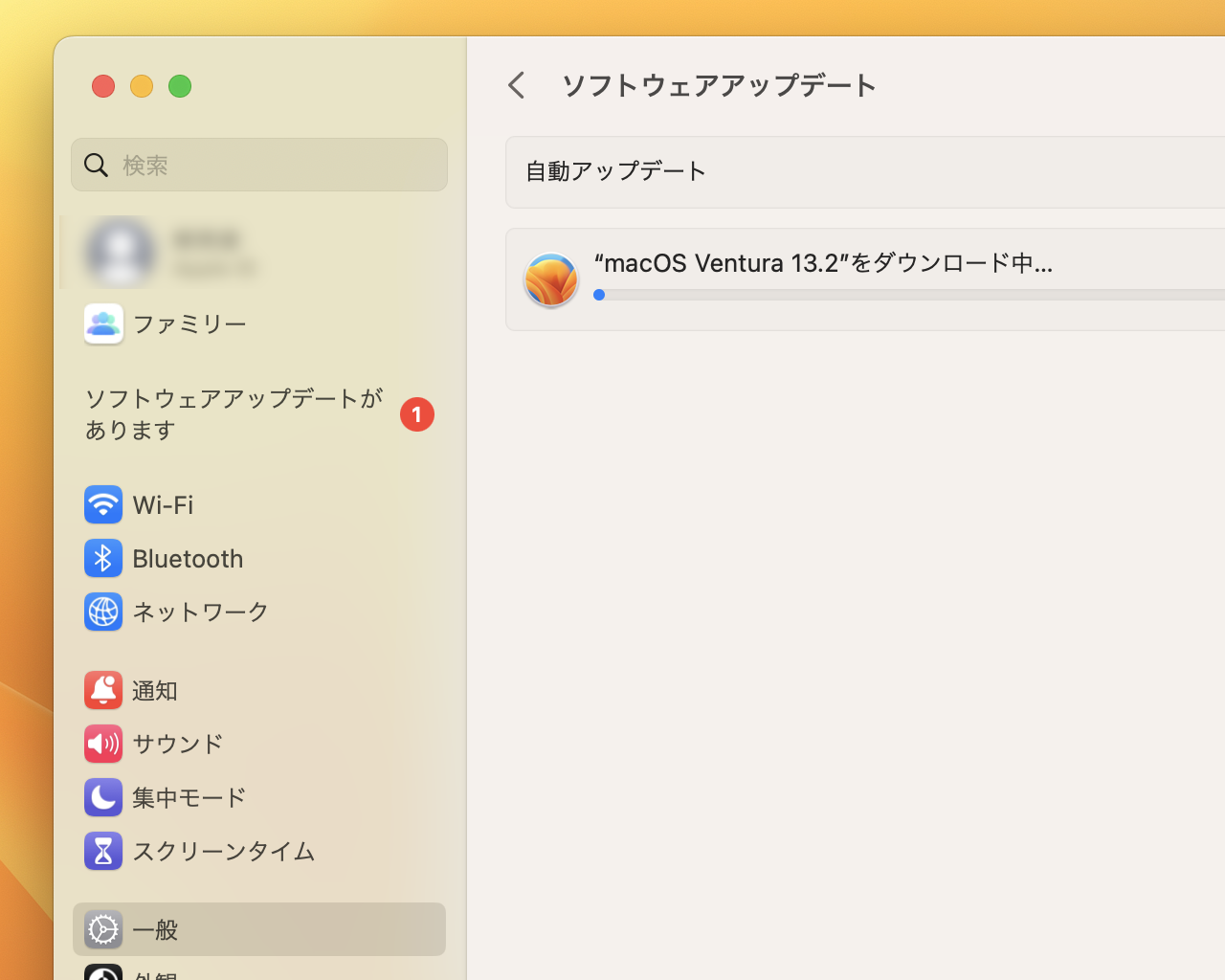Switch to the ソフトウェアアップデート header area
The width and height of the screenshot is (1225, 980).
719,85
